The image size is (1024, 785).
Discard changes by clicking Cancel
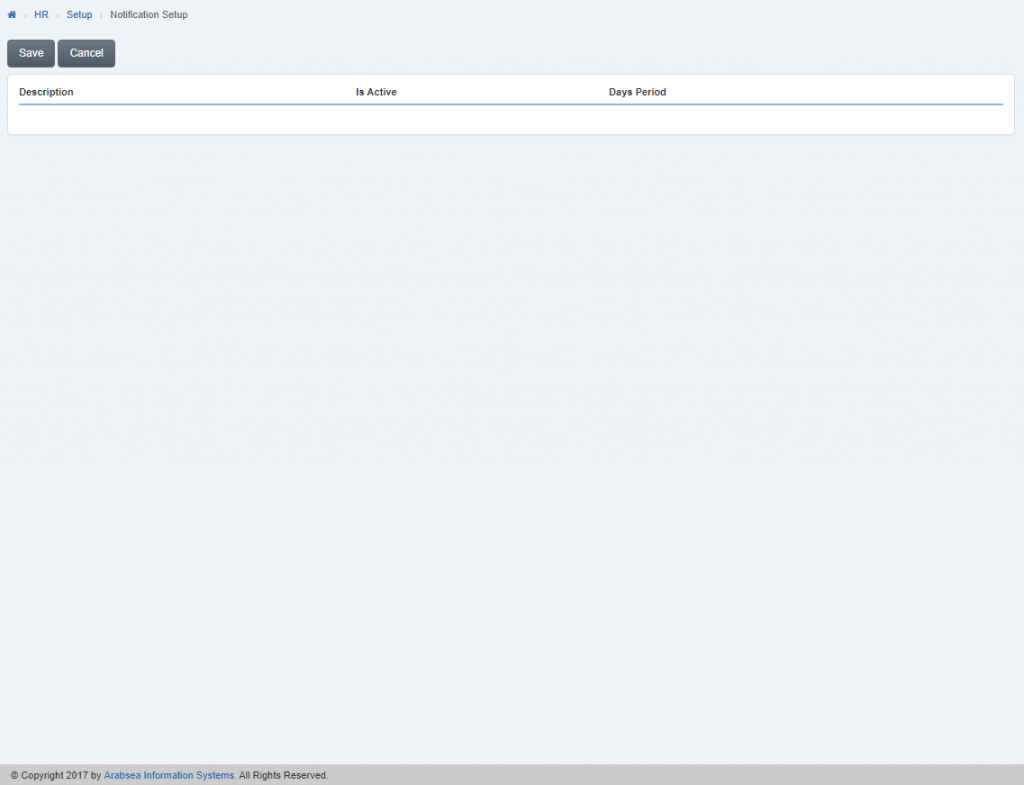click(x=86, y=52)
